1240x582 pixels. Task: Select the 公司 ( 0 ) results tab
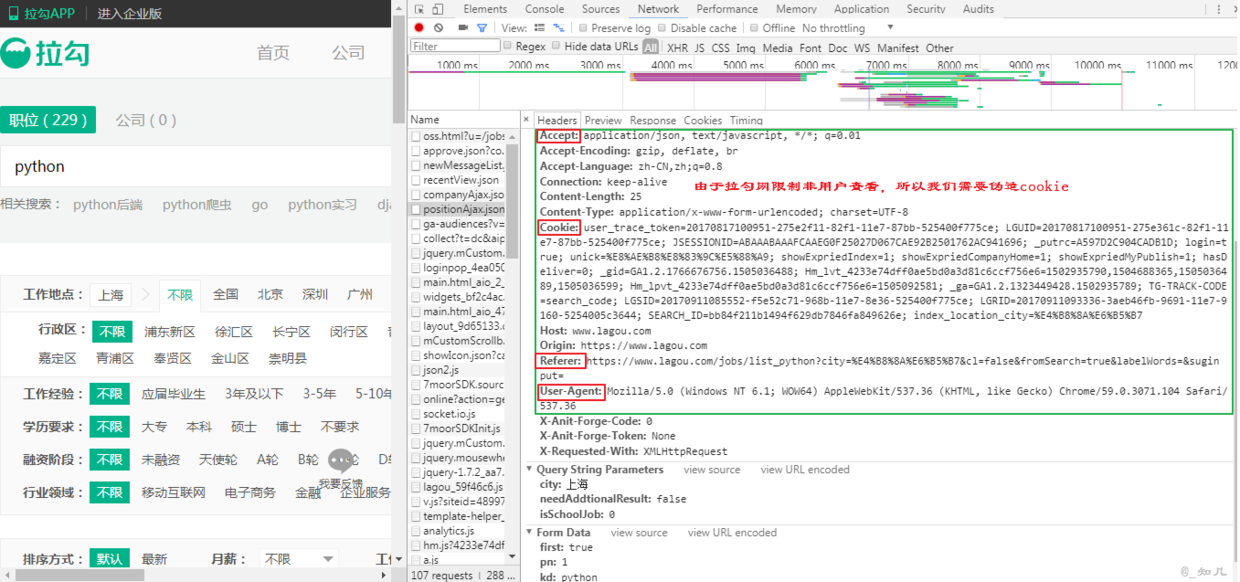(146, 120)
